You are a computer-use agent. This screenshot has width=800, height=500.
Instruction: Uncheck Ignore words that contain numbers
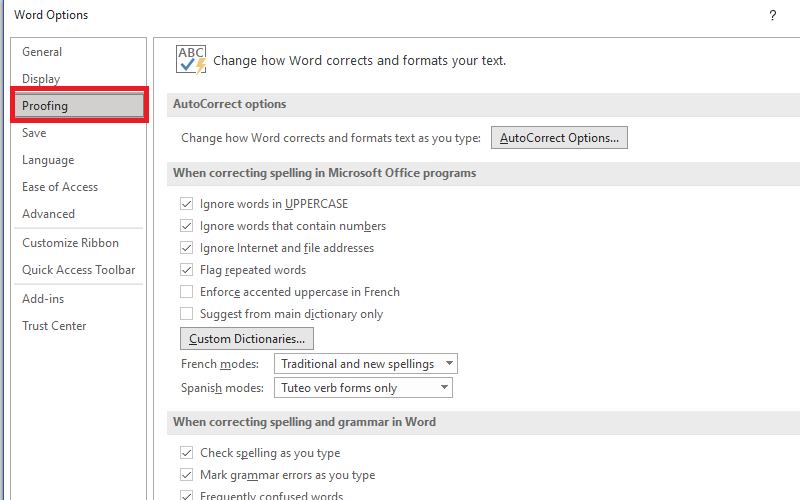[x=186, y=226]
